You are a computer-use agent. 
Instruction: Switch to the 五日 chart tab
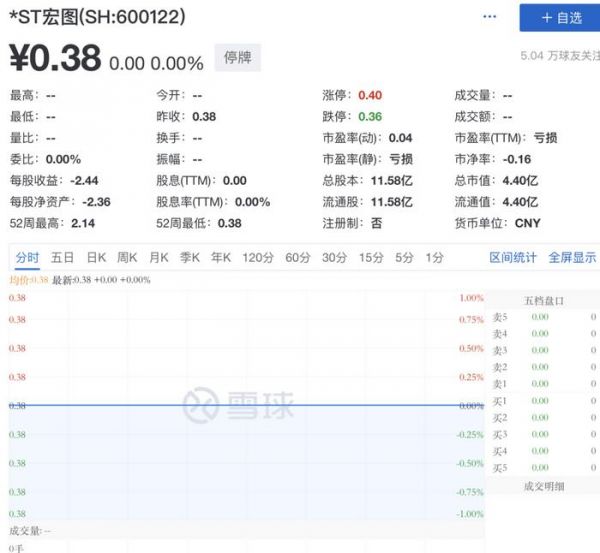(63, 258)
